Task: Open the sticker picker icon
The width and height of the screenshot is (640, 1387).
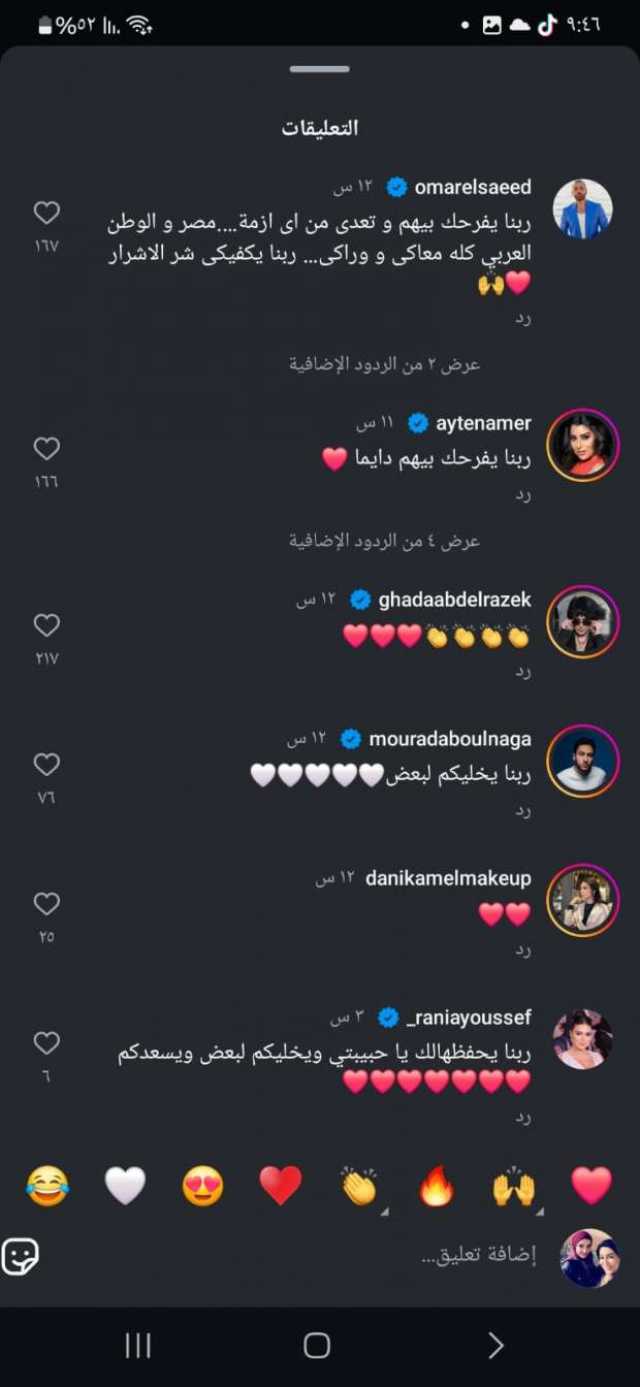Action: (21, 1256)
